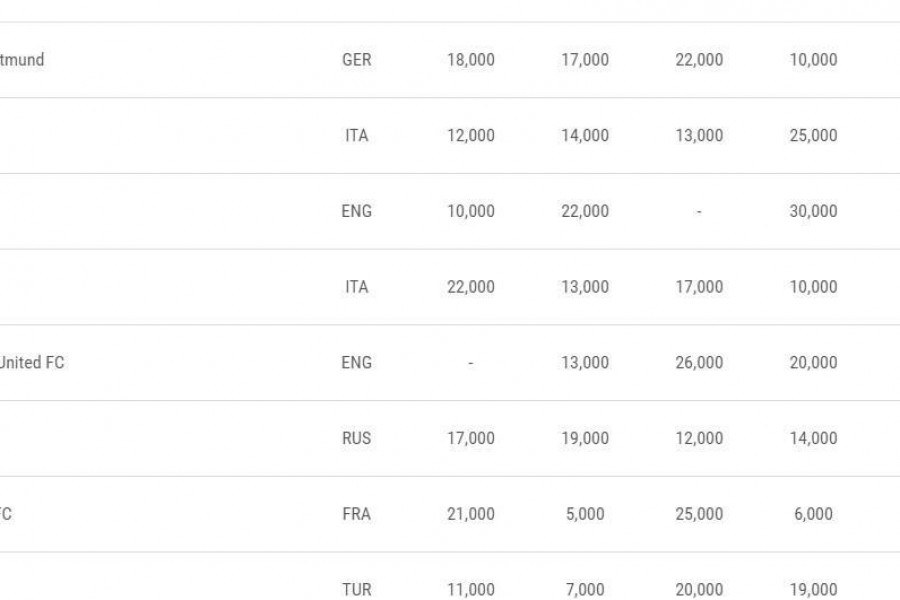Viewport: 900px width, 600px height.
Task: Select the 30,000 value in the first ENG row
Action: tap(813, 211)
